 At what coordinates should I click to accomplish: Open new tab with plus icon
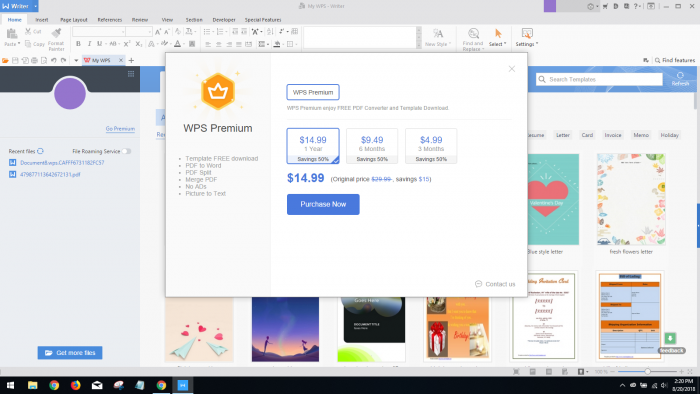(x=131, y=60)
